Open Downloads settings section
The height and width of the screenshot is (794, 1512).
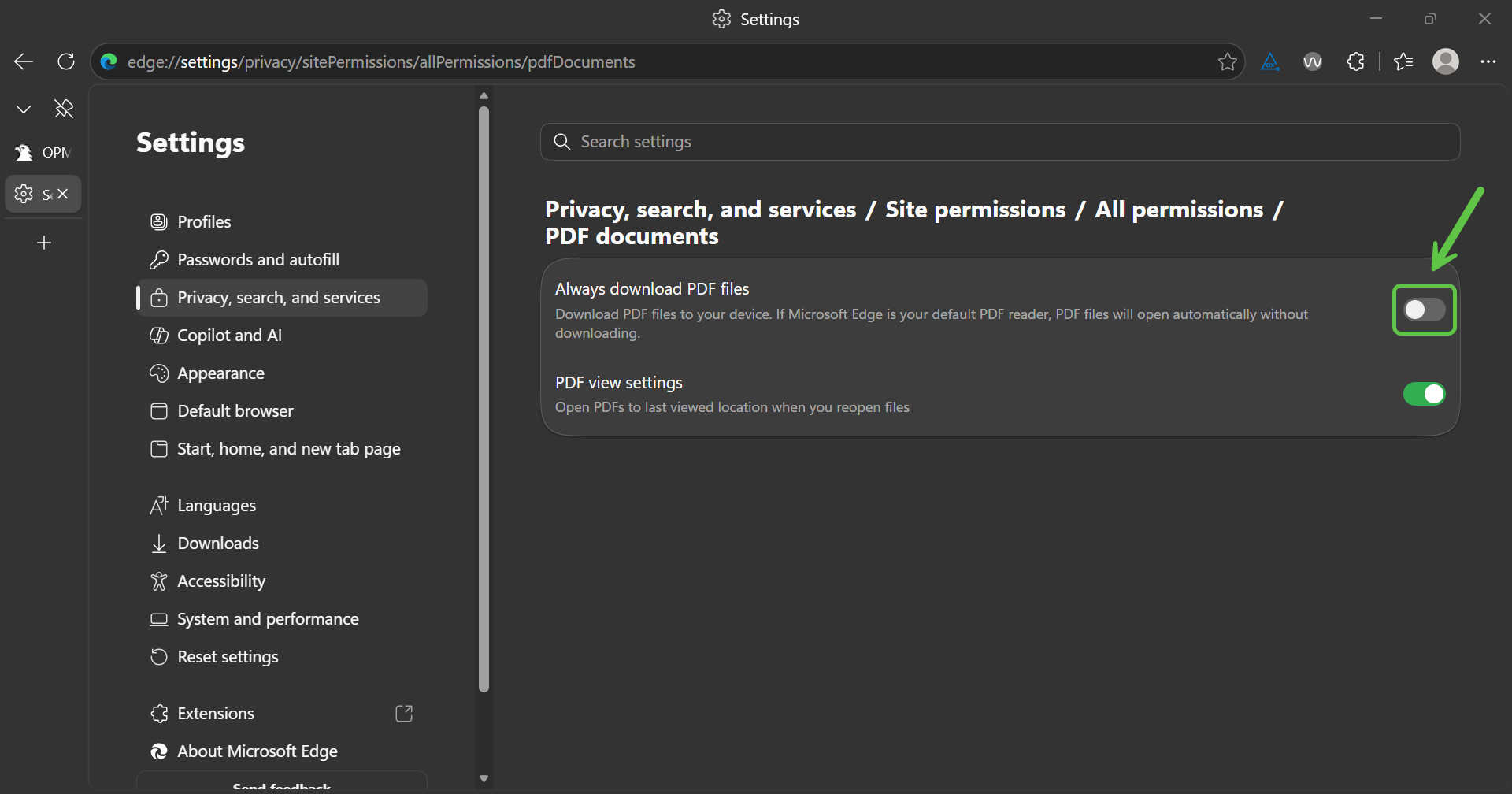coord(282,544)
